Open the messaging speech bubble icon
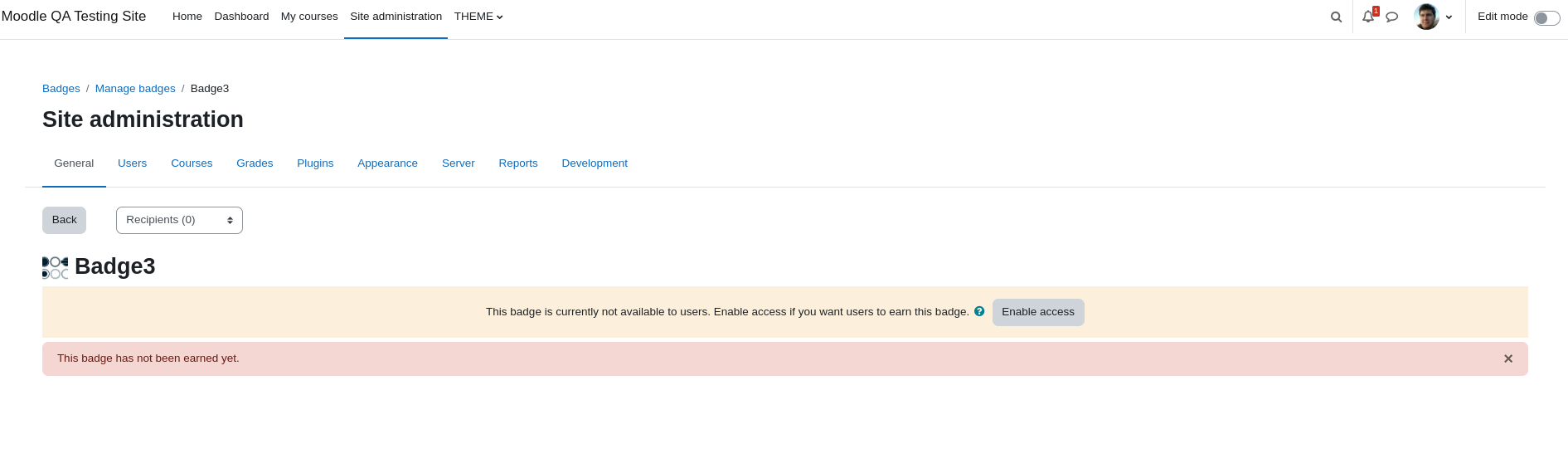This screenshot has width=1568, height=473. coord(1392,17)
